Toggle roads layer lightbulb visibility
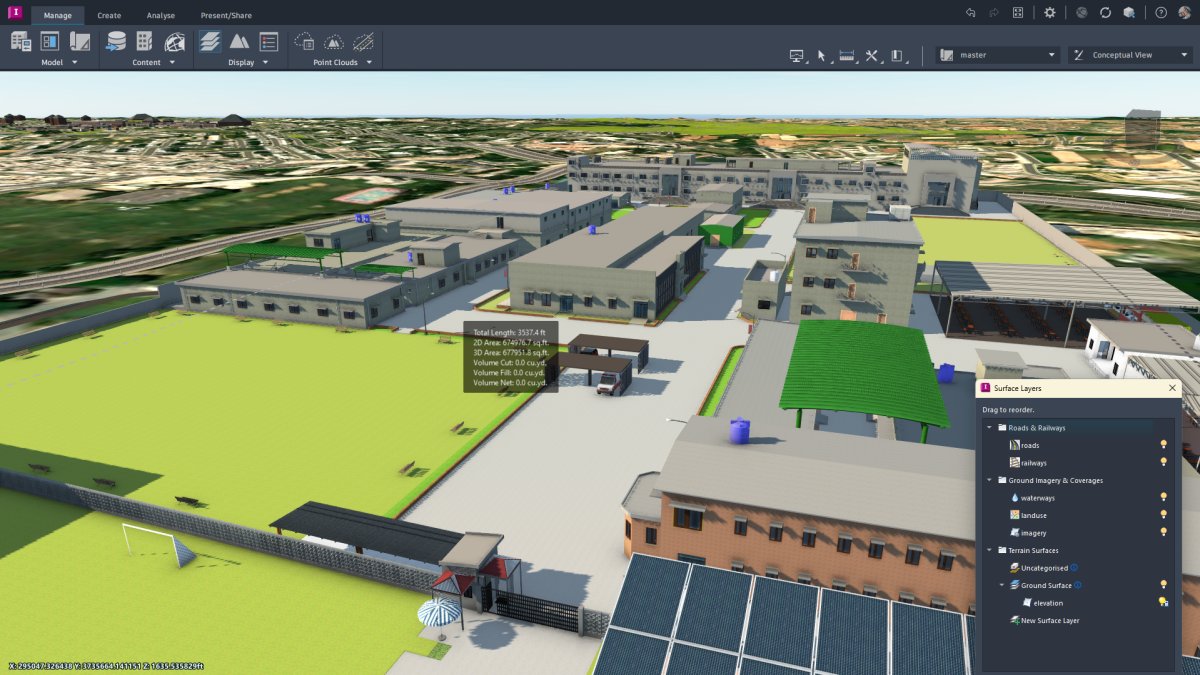1200x675 pixels. tap(1163, 445)
